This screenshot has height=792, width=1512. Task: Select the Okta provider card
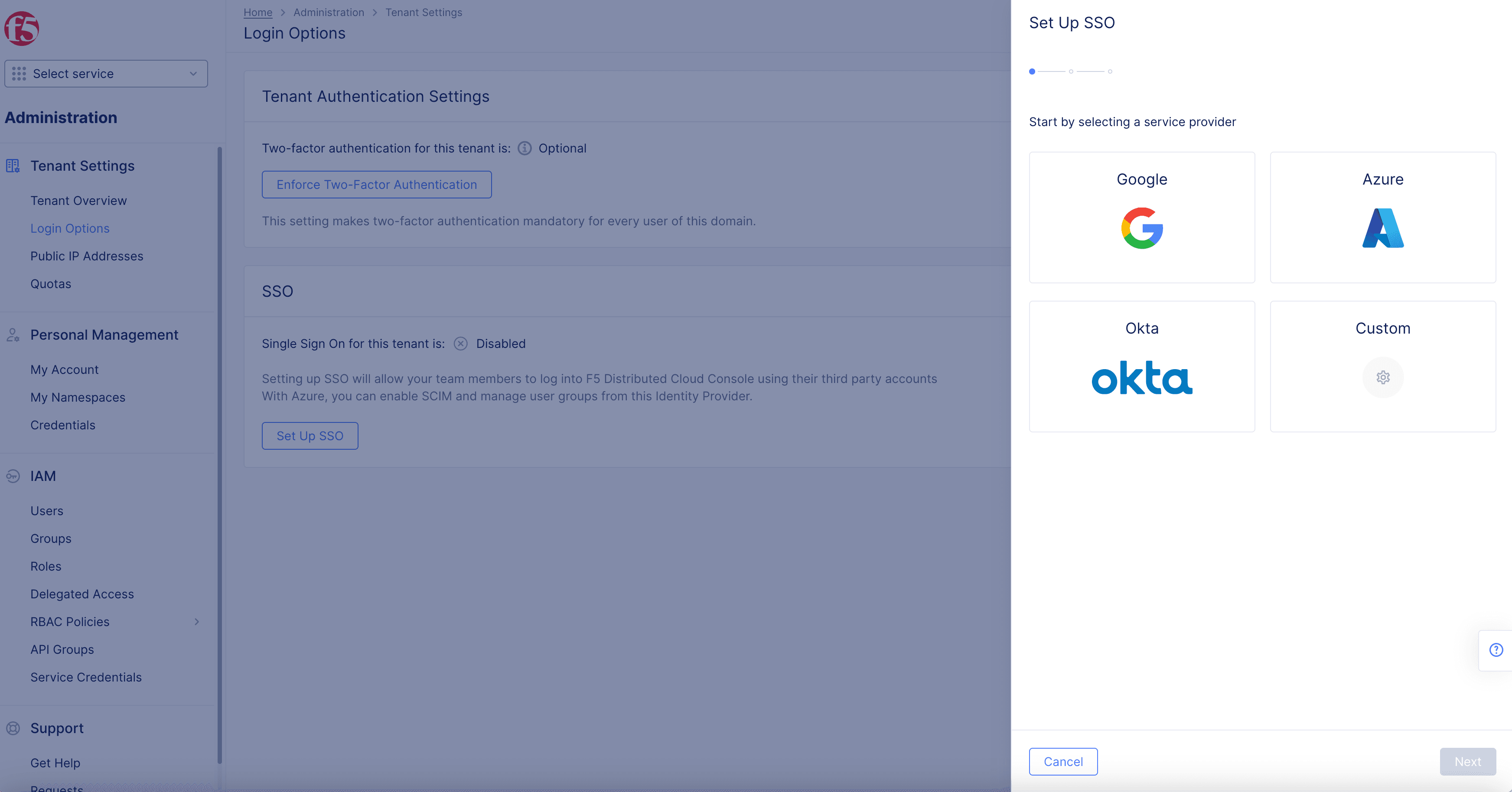1142,367
